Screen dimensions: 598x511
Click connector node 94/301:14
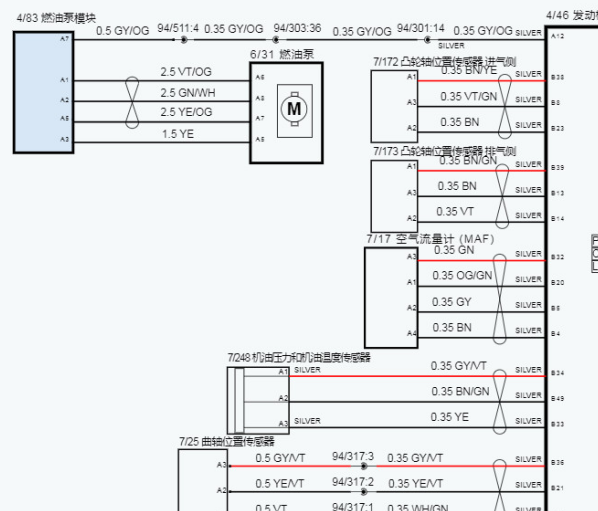[428, 40]
